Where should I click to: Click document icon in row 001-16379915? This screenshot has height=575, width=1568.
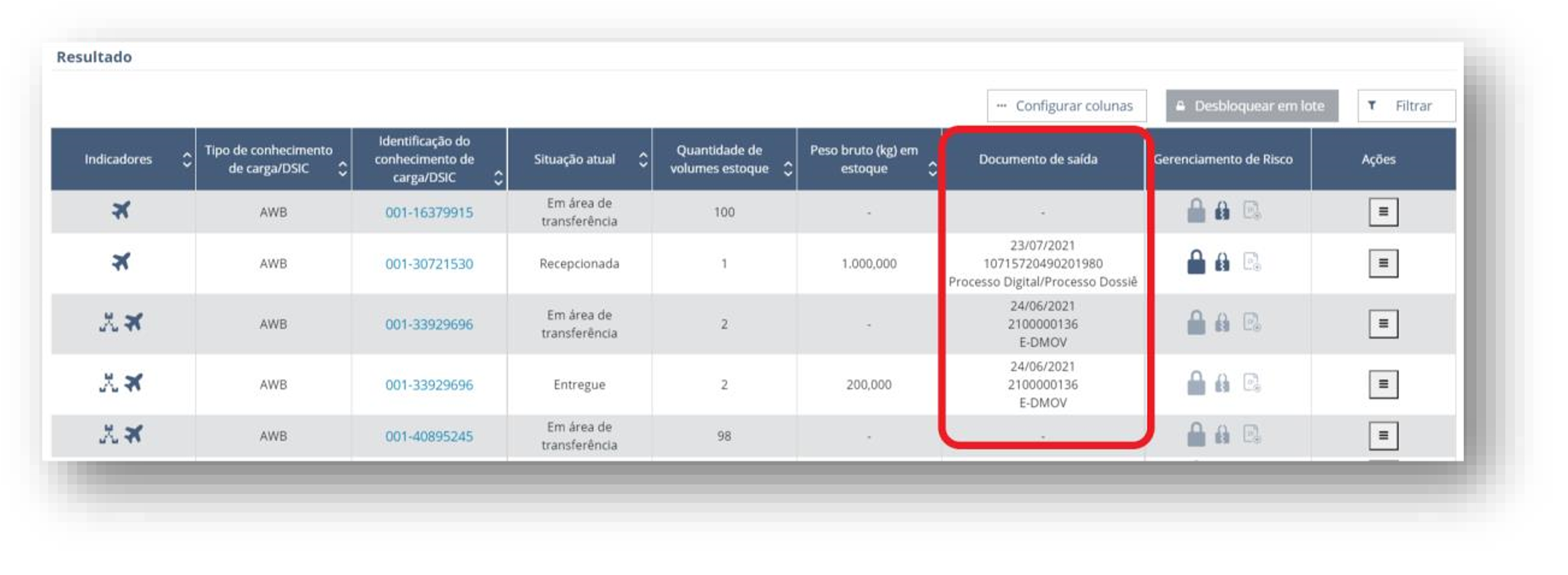pyautogui.click(x=1252, y=211)
